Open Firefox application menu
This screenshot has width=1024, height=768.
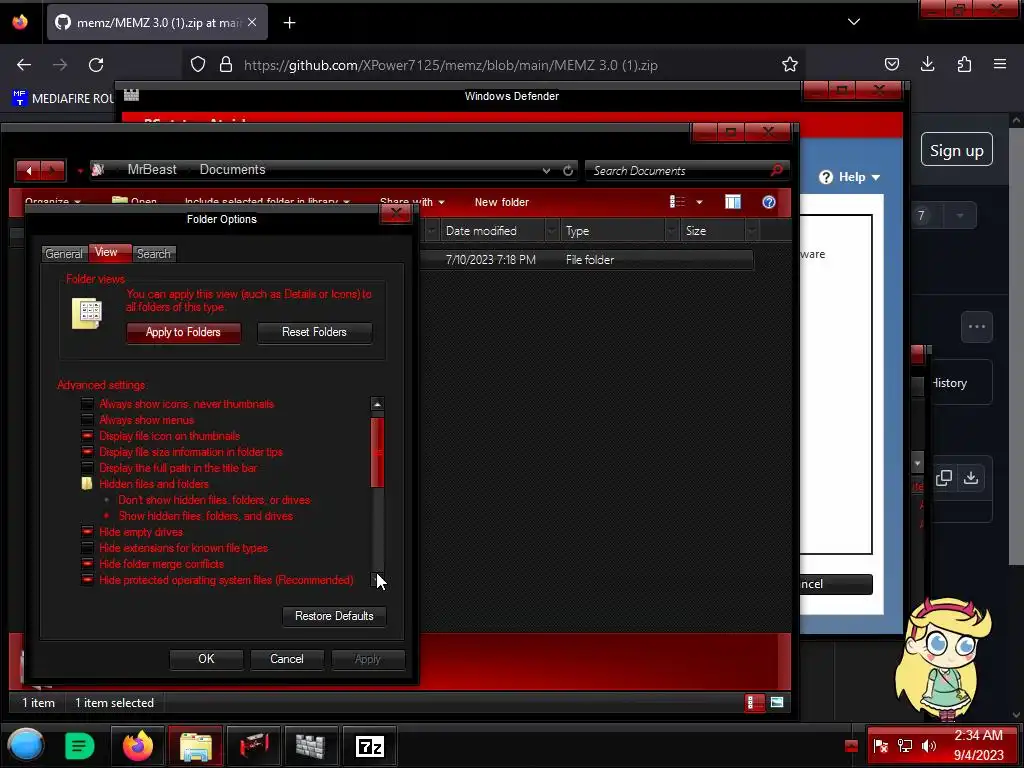tap(1000, 64)
